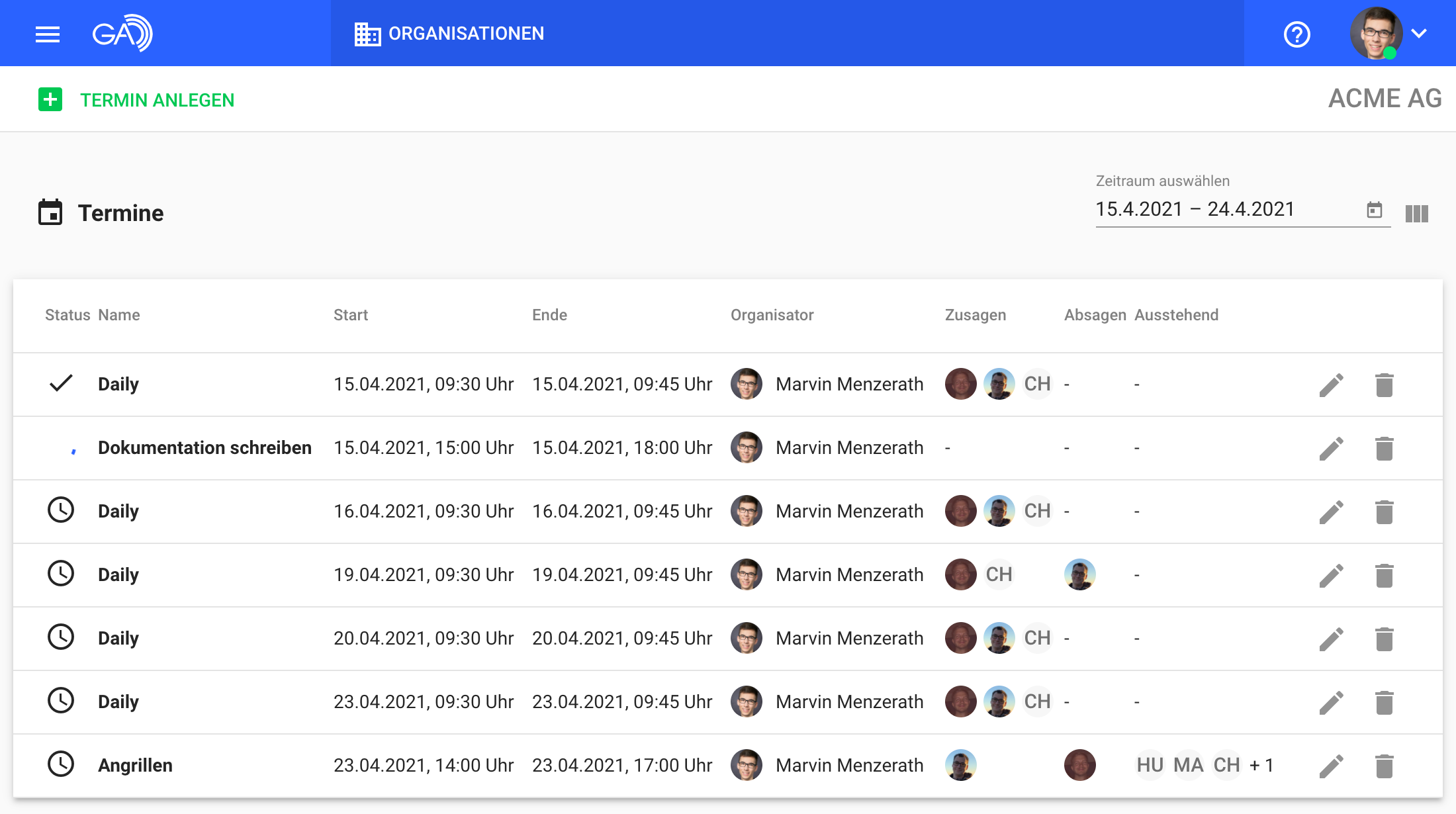Image resolution: width=1456 pixels, height=814 pixels.
Task: Sort table by Start column header
Action: click(350, 315)
